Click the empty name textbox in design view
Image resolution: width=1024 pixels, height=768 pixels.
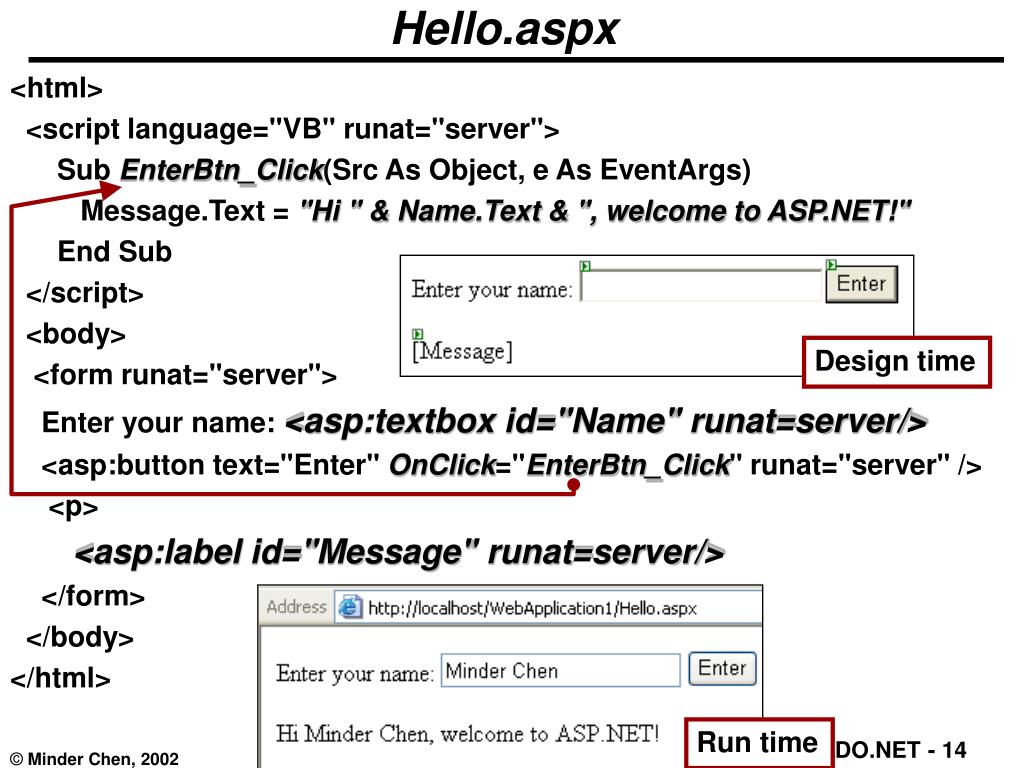[701, 285]
